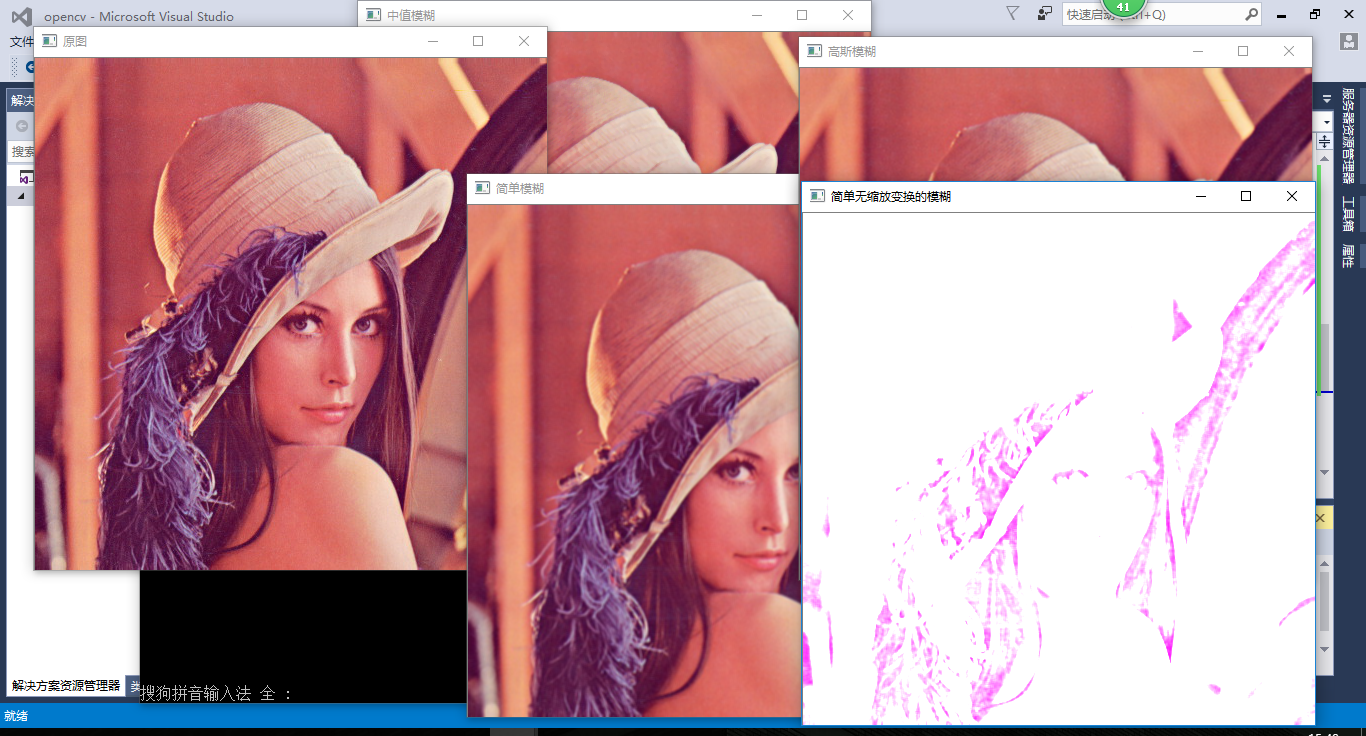Close the 中值模糊 window

coord(848,15)
